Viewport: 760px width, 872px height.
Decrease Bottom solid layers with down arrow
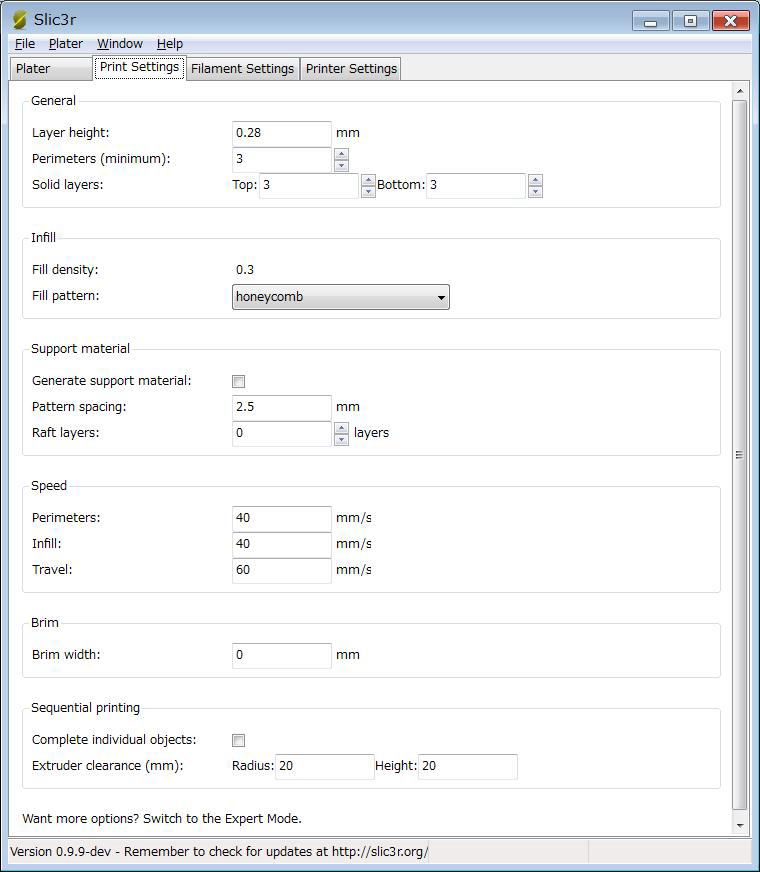(x=535, y=191)
